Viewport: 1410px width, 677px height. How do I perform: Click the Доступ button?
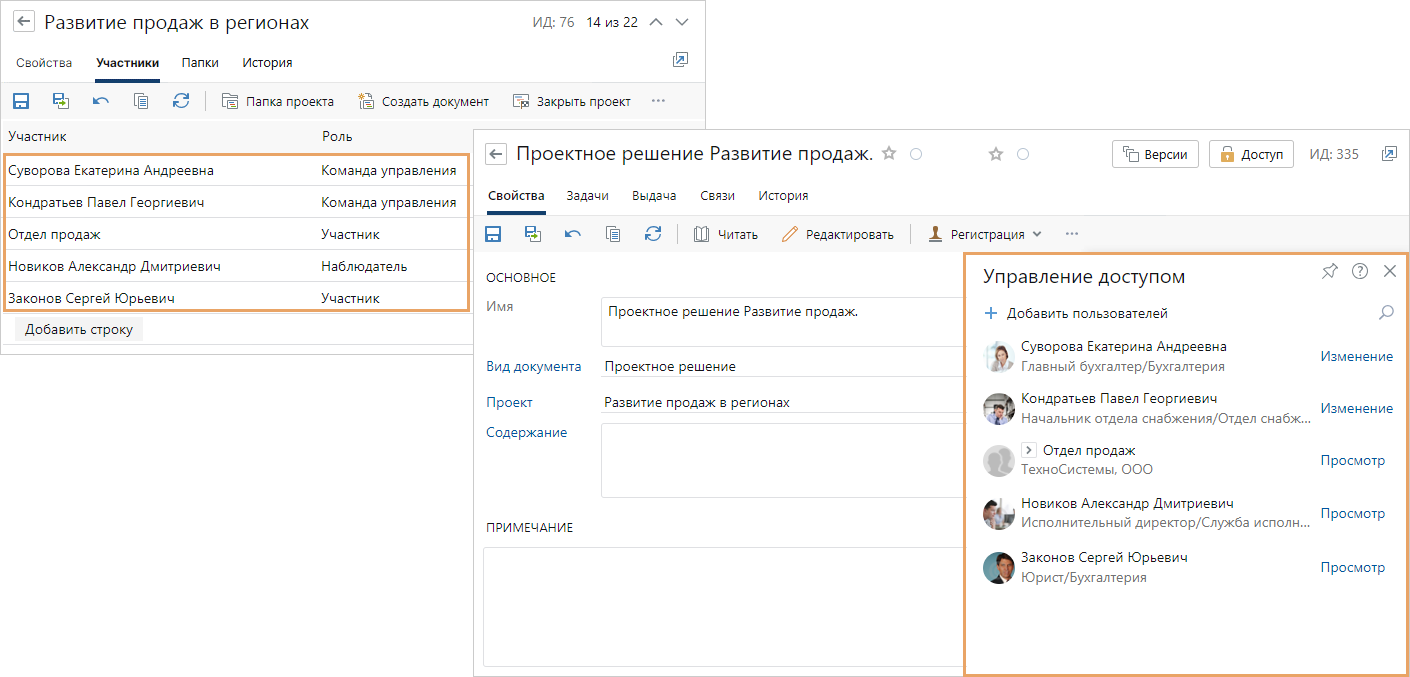pos(1251,154)
